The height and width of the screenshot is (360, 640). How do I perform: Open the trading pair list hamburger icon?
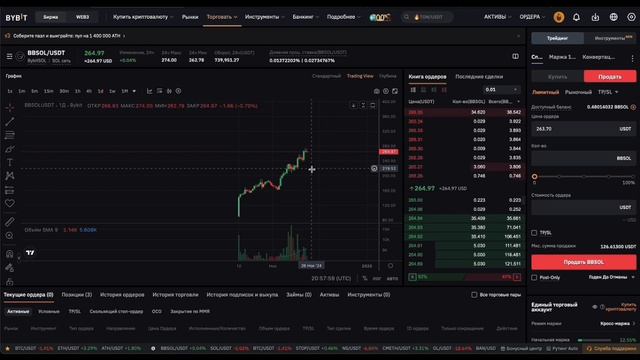pos(9,56)
